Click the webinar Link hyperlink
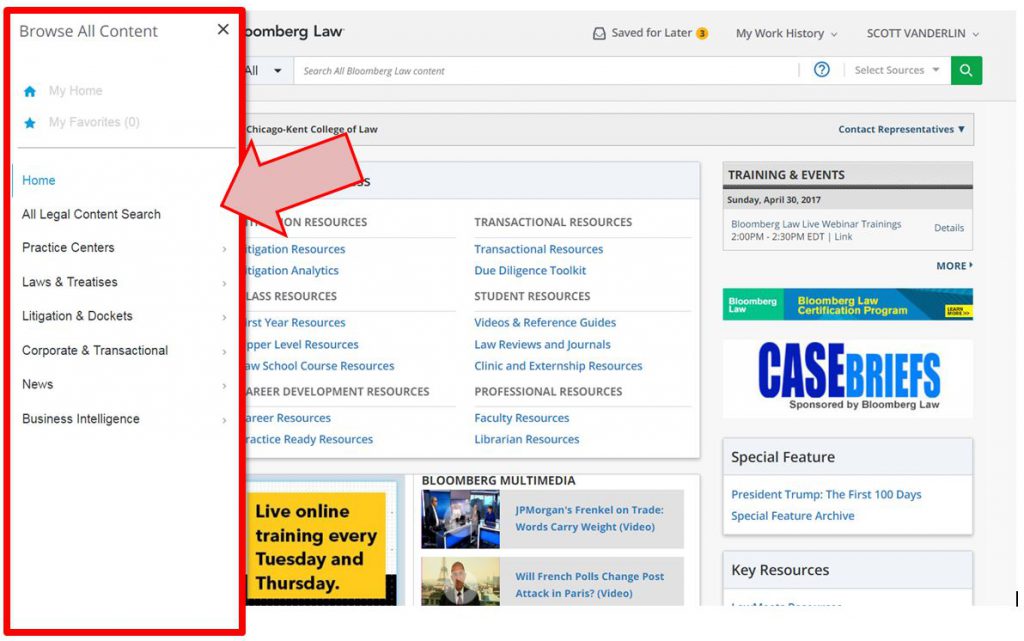The width and height of the screenshot is (1024, 641). (843, 236)
